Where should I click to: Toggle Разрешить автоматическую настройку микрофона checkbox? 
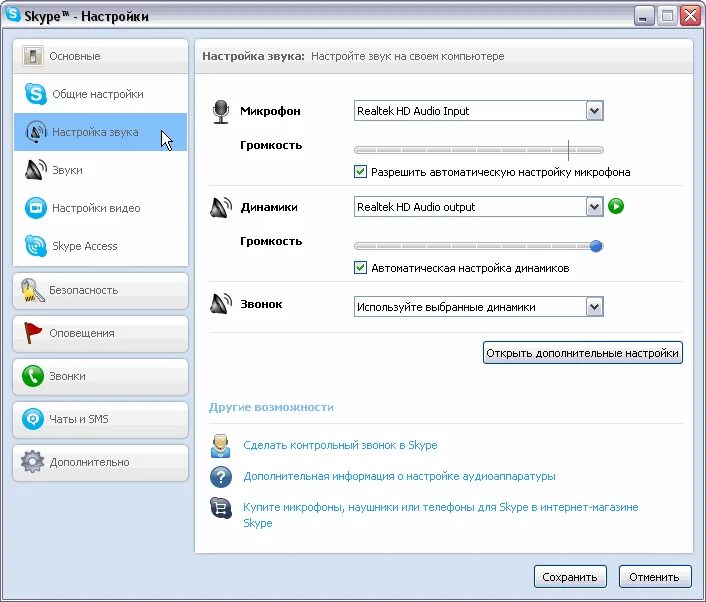pos(360,172)
